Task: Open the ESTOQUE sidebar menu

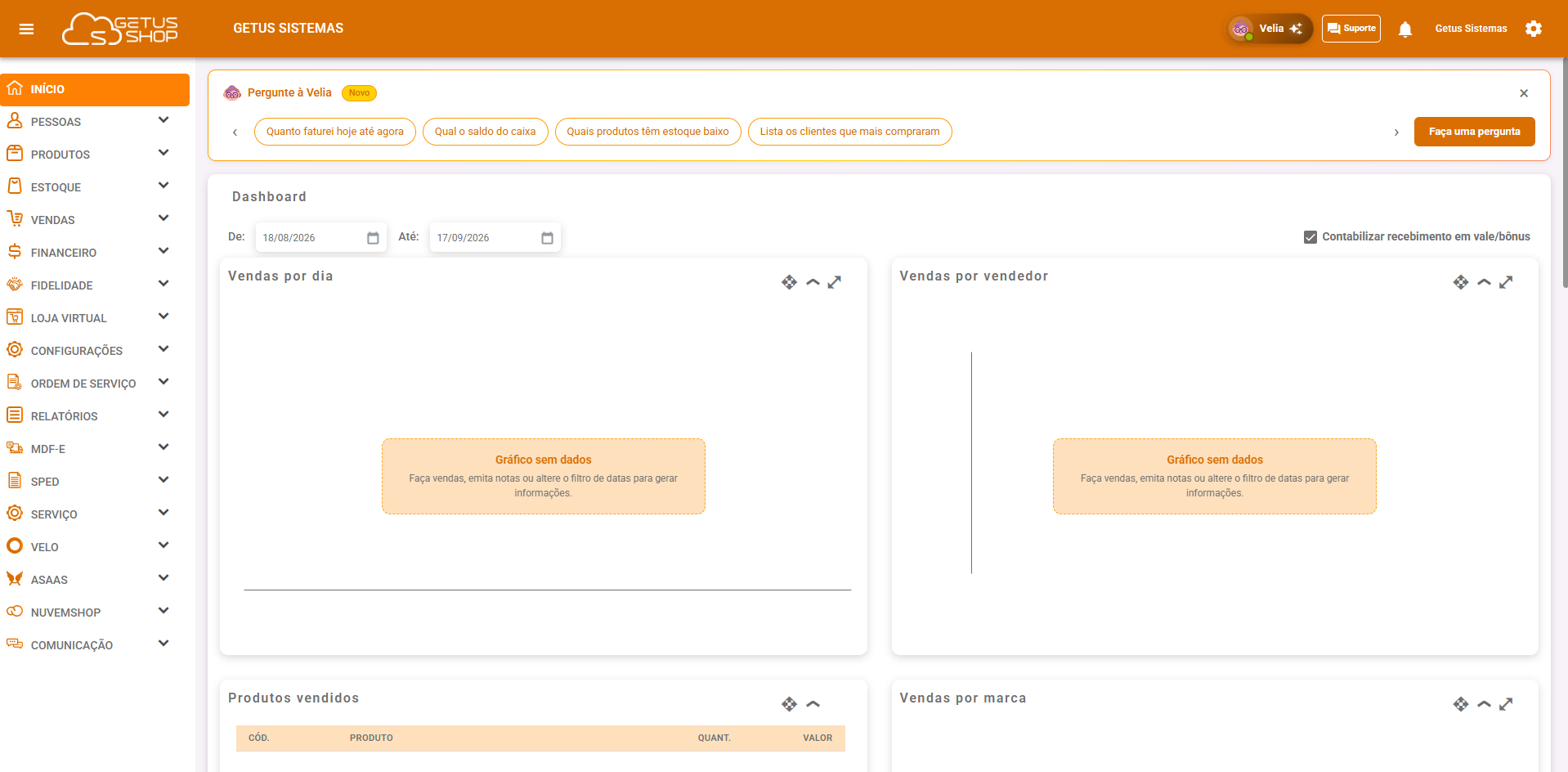Action: click(95, 187)
